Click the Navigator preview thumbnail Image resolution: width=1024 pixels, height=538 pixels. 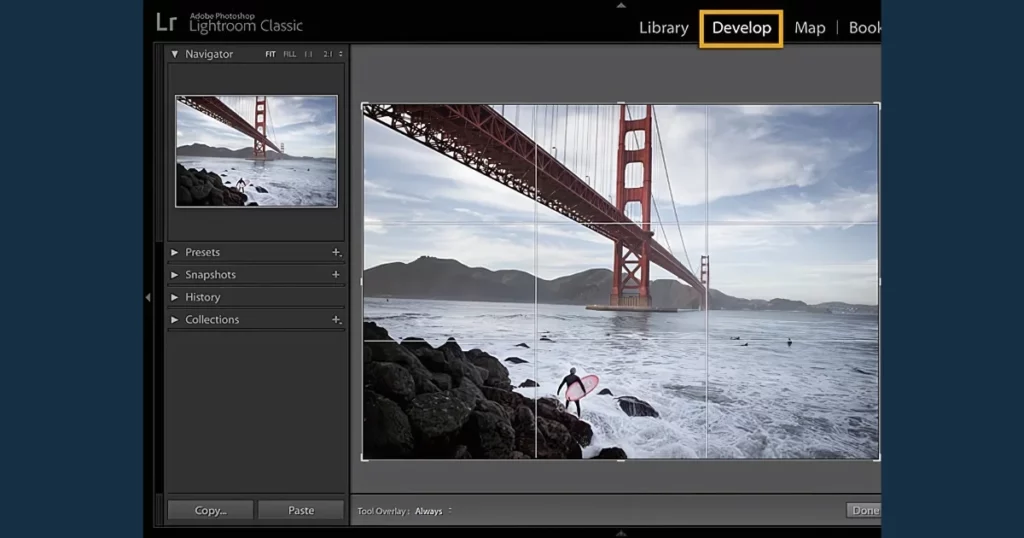pos(257,151)
